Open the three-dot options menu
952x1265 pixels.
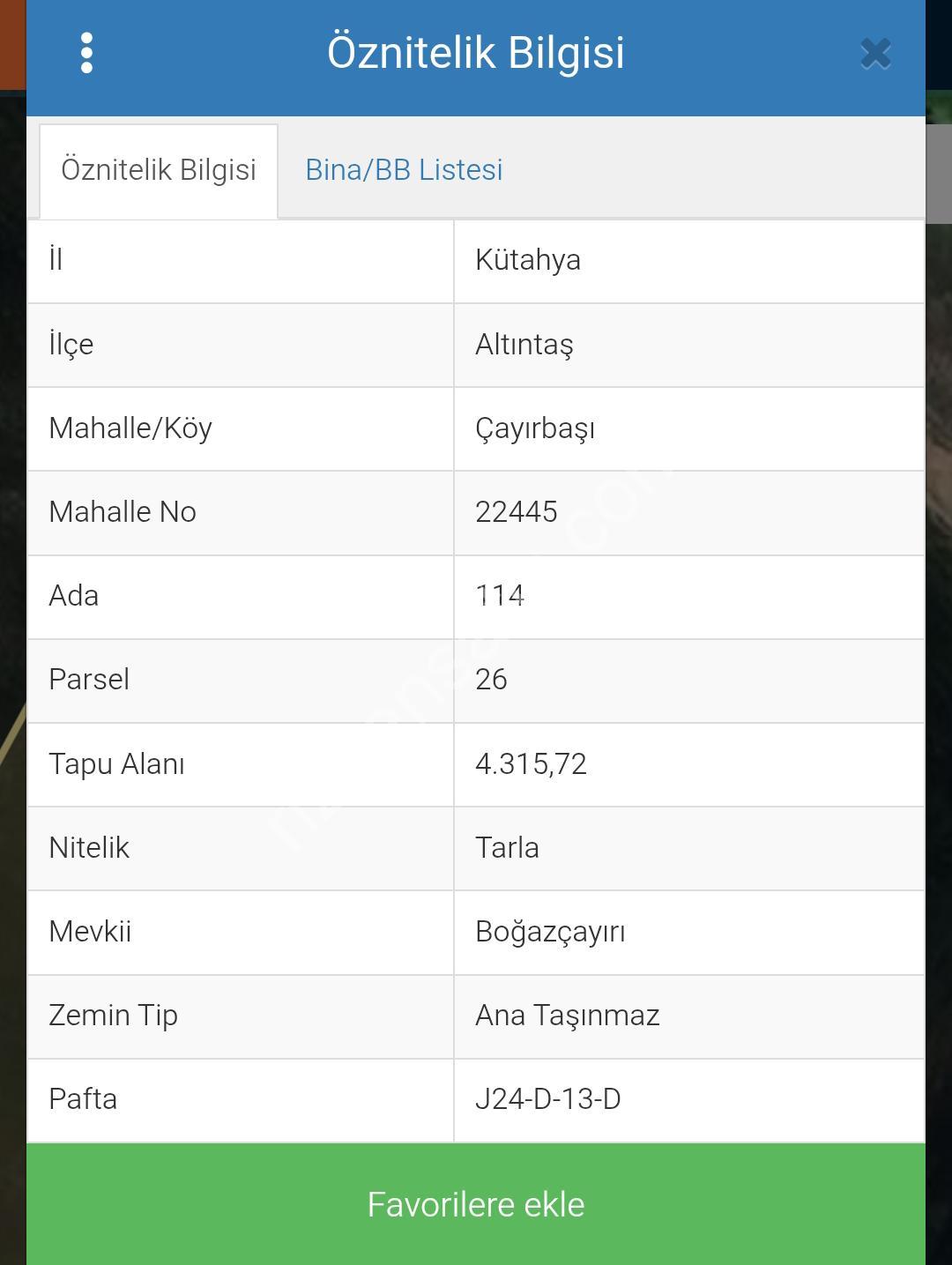coord(86,54)
